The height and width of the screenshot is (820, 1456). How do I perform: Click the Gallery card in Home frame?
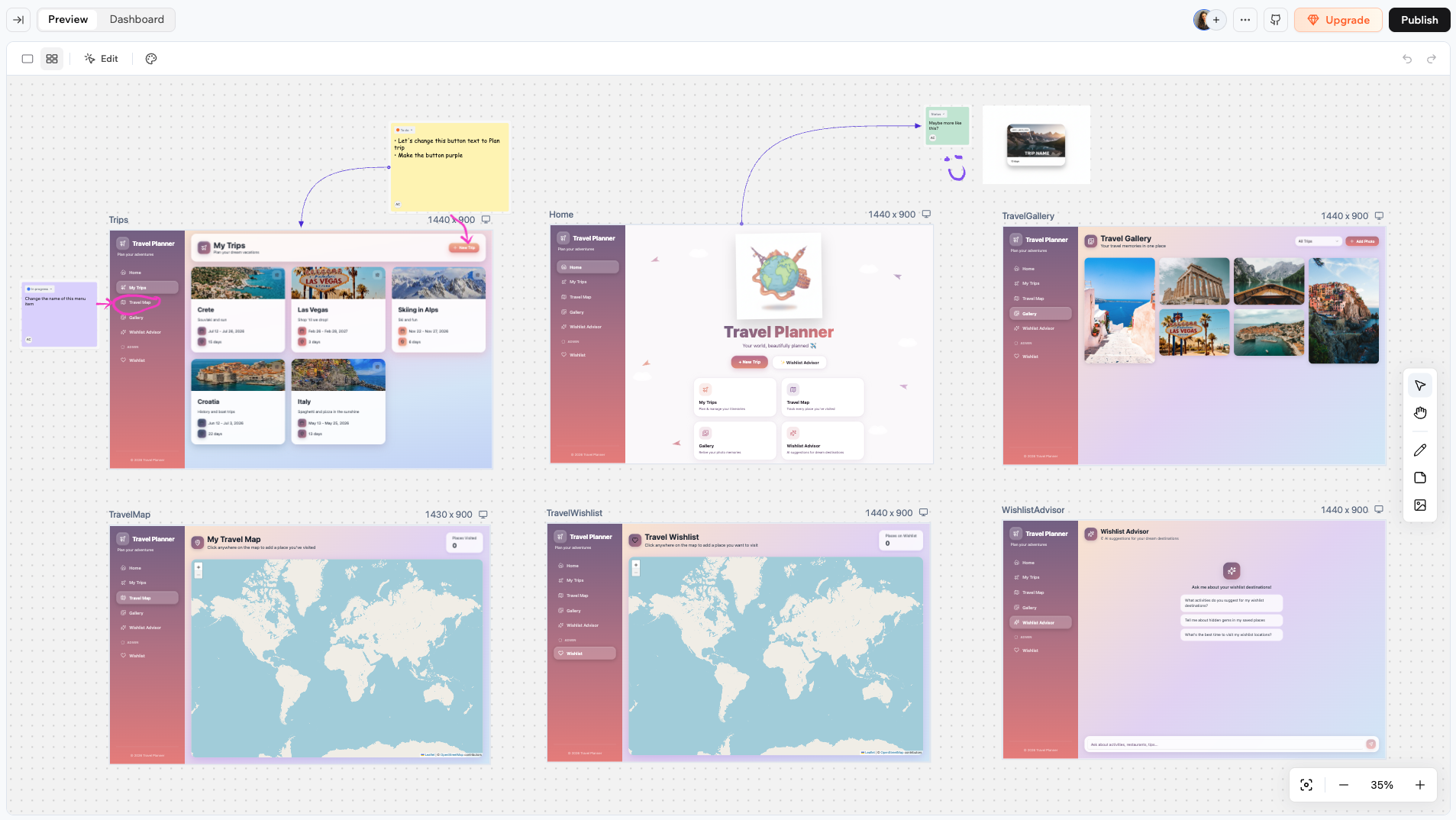(734, 441)
